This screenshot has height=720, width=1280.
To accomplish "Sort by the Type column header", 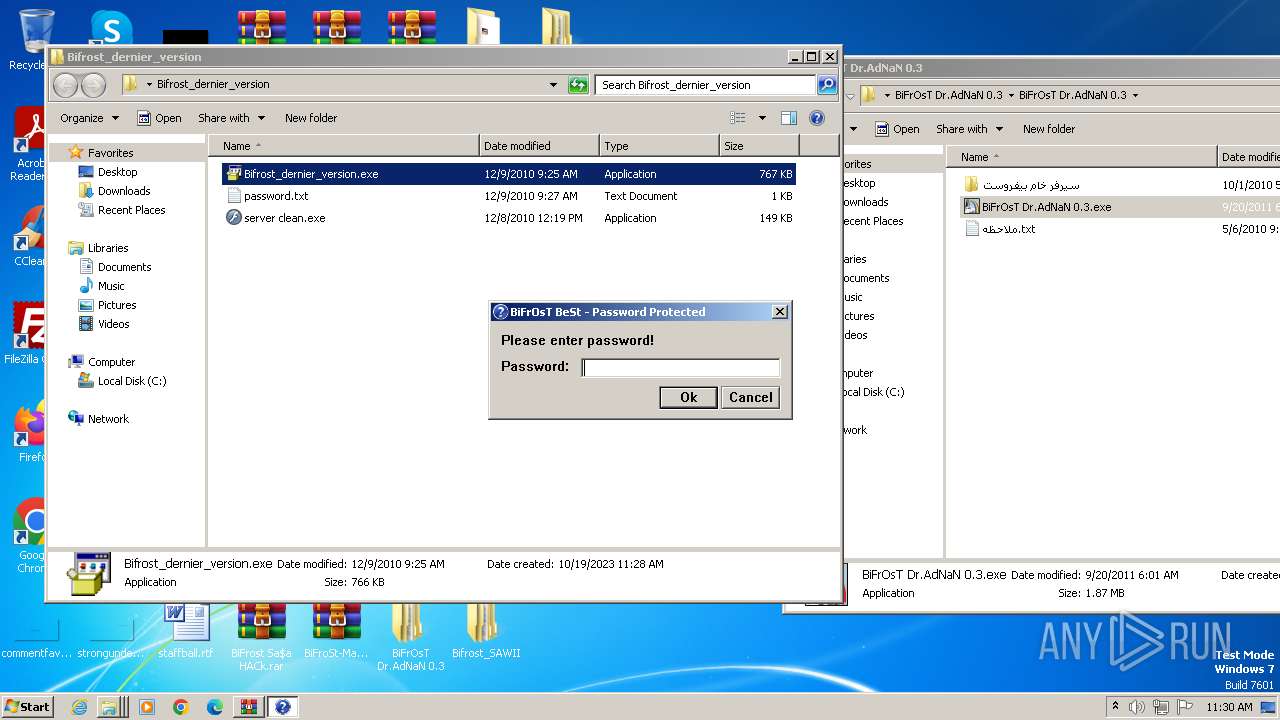I will 659,146.
